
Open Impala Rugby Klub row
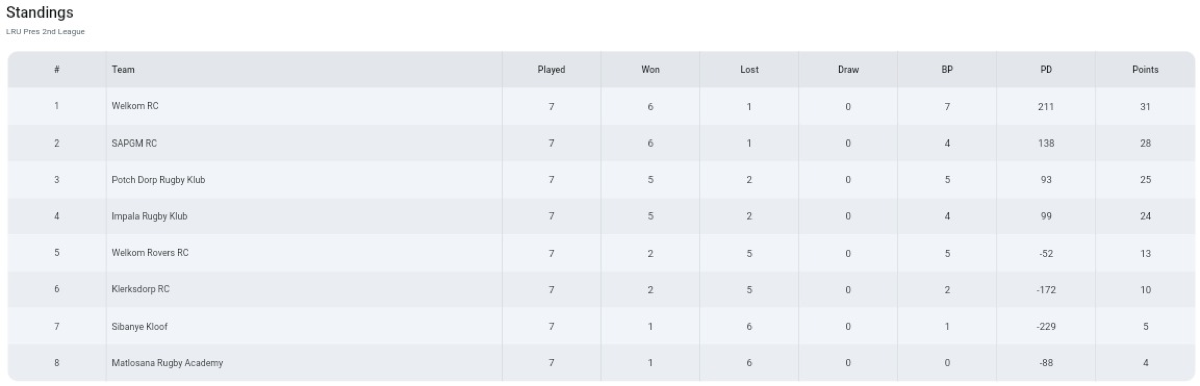coord(599,216)
